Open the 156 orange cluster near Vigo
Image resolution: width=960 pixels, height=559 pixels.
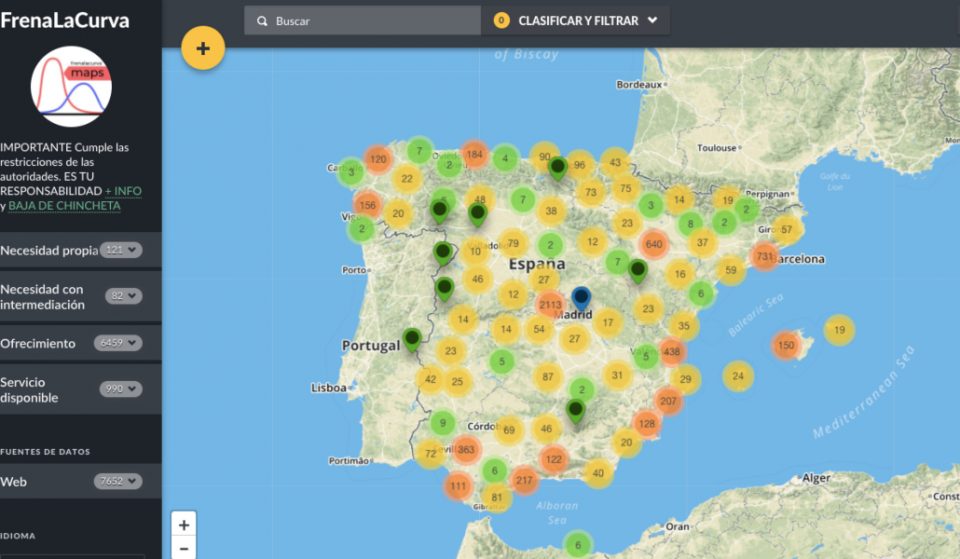pyautogui.click(x=367, y=205)
